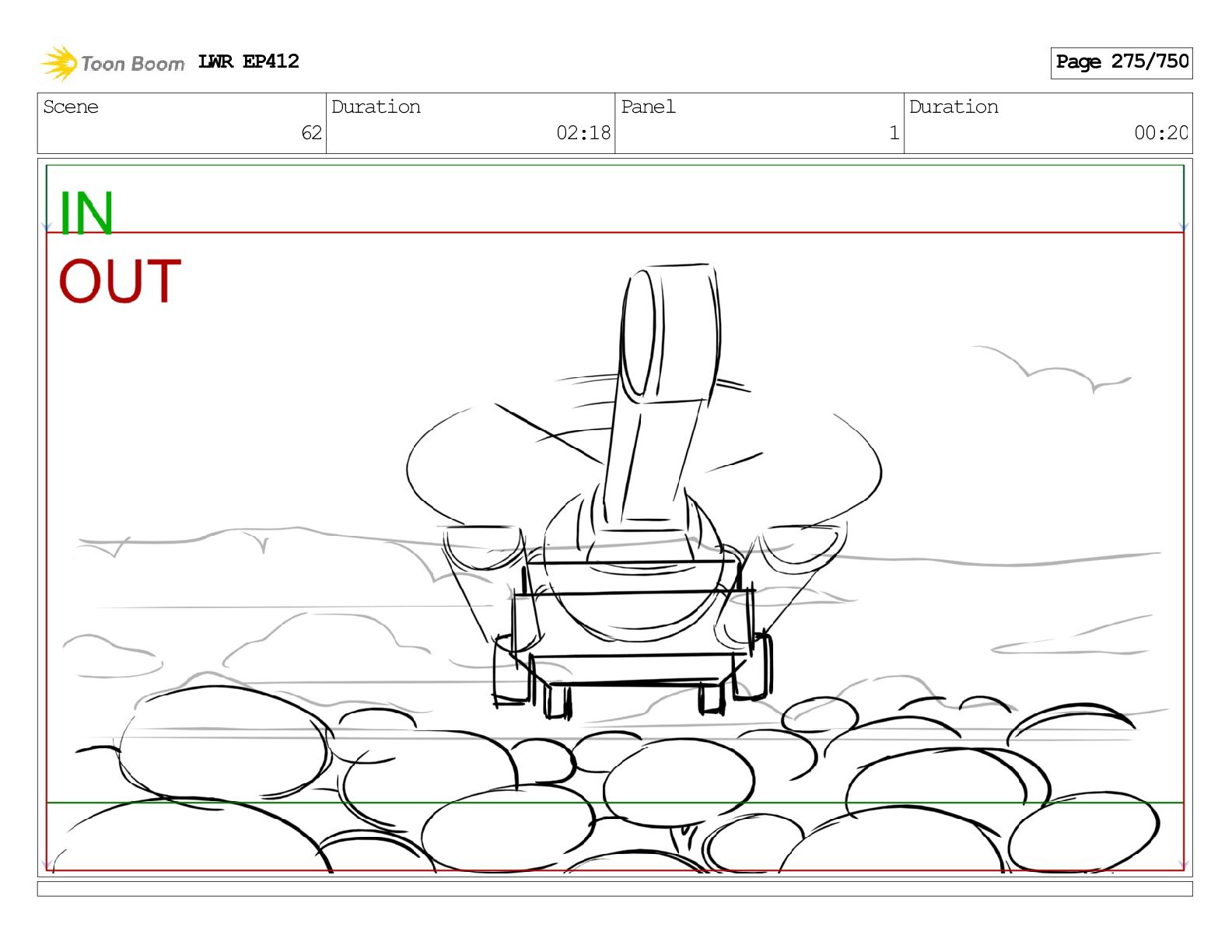Click the Panel label
Image resolution: width=1232 pixels, height=952 pixels.
click(648, 107)
